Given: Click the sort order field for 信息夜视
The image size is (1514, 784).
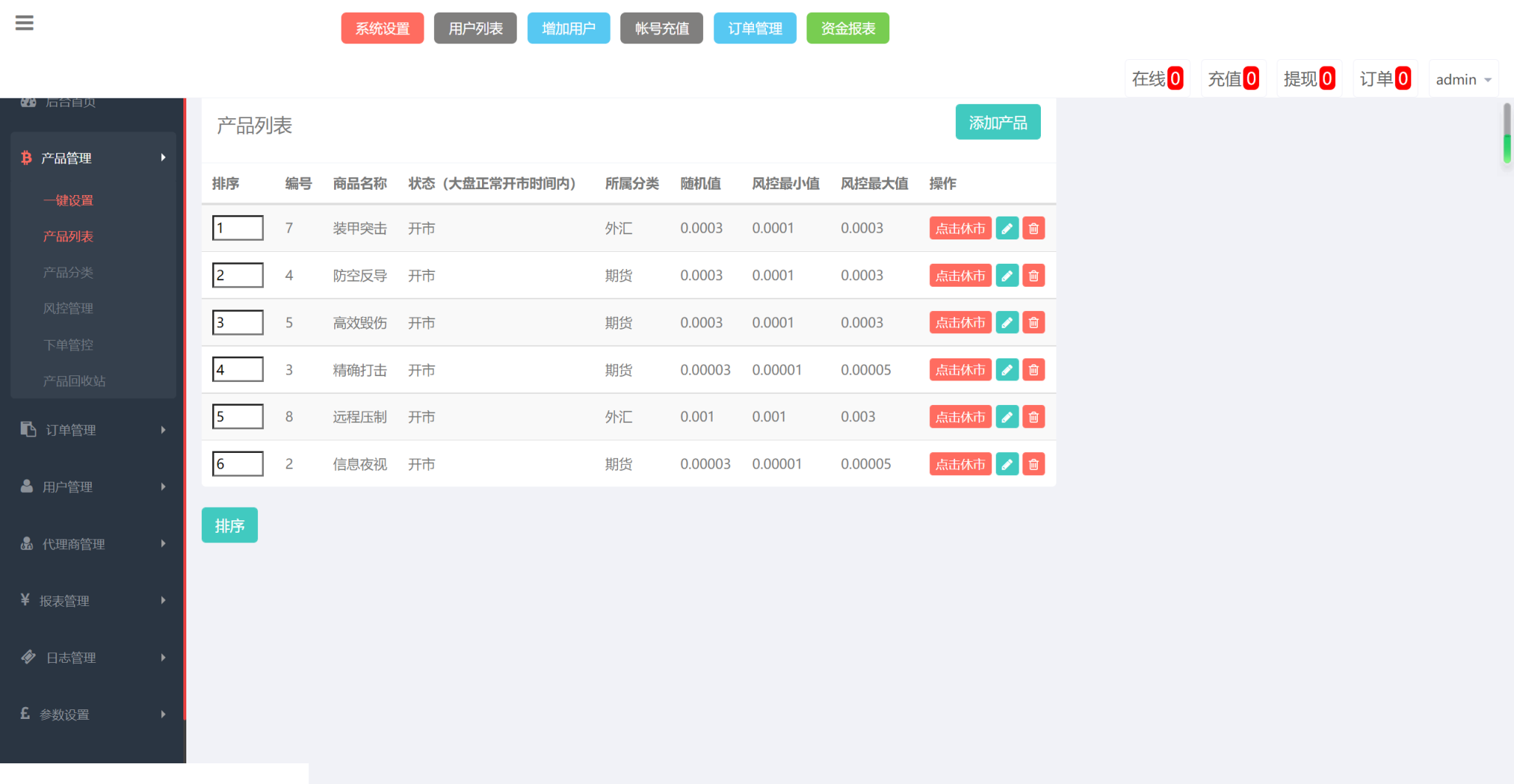Looking at the screenshot, I should click(x=238, y=463).
